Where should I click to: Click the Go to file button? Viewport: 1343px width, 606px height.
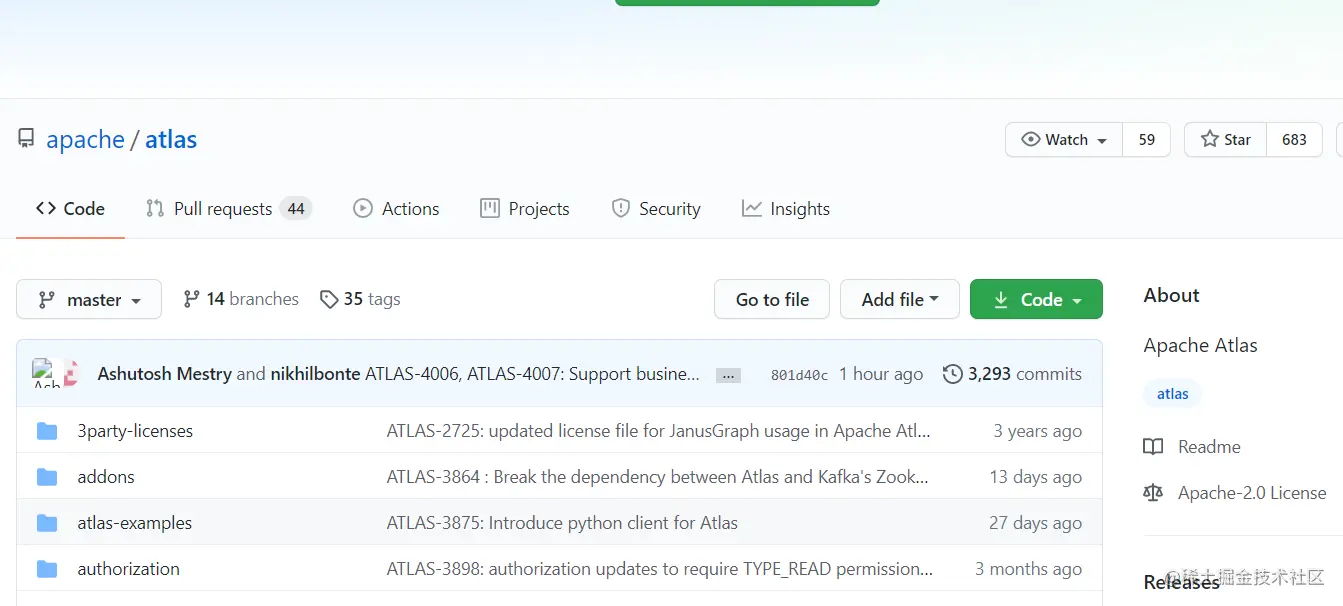coord(772,299)
